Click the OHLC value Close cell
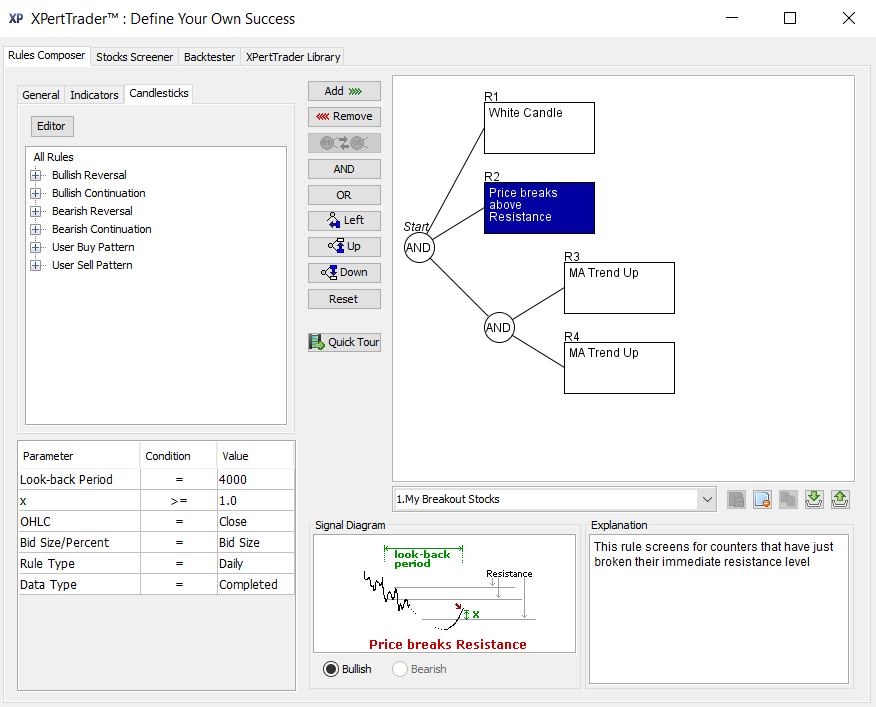The image size is (876, 707). tap(256, 521)
